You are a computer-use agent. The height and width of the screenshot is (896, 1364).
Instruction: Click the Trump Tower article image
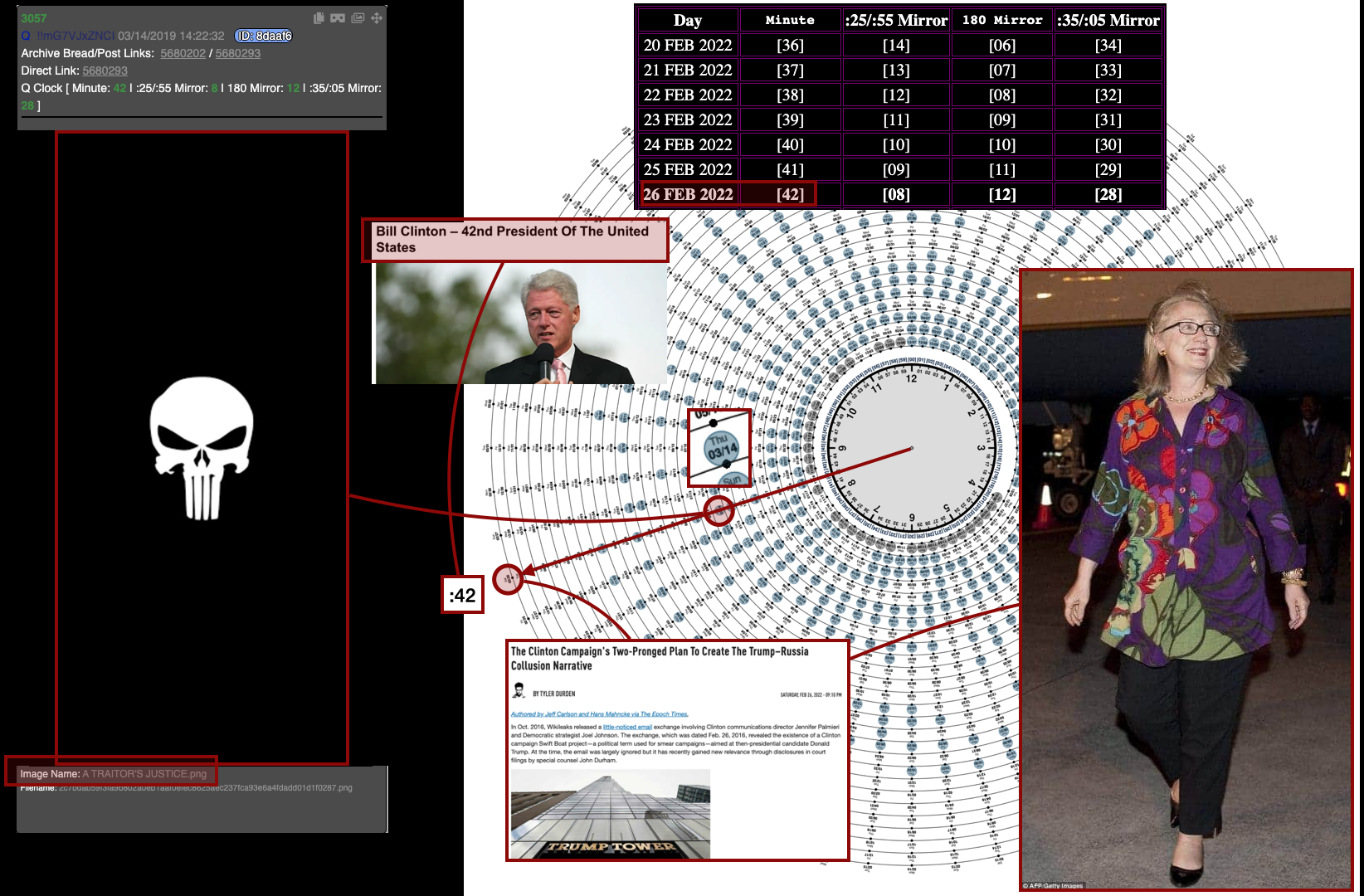(611, 814)
